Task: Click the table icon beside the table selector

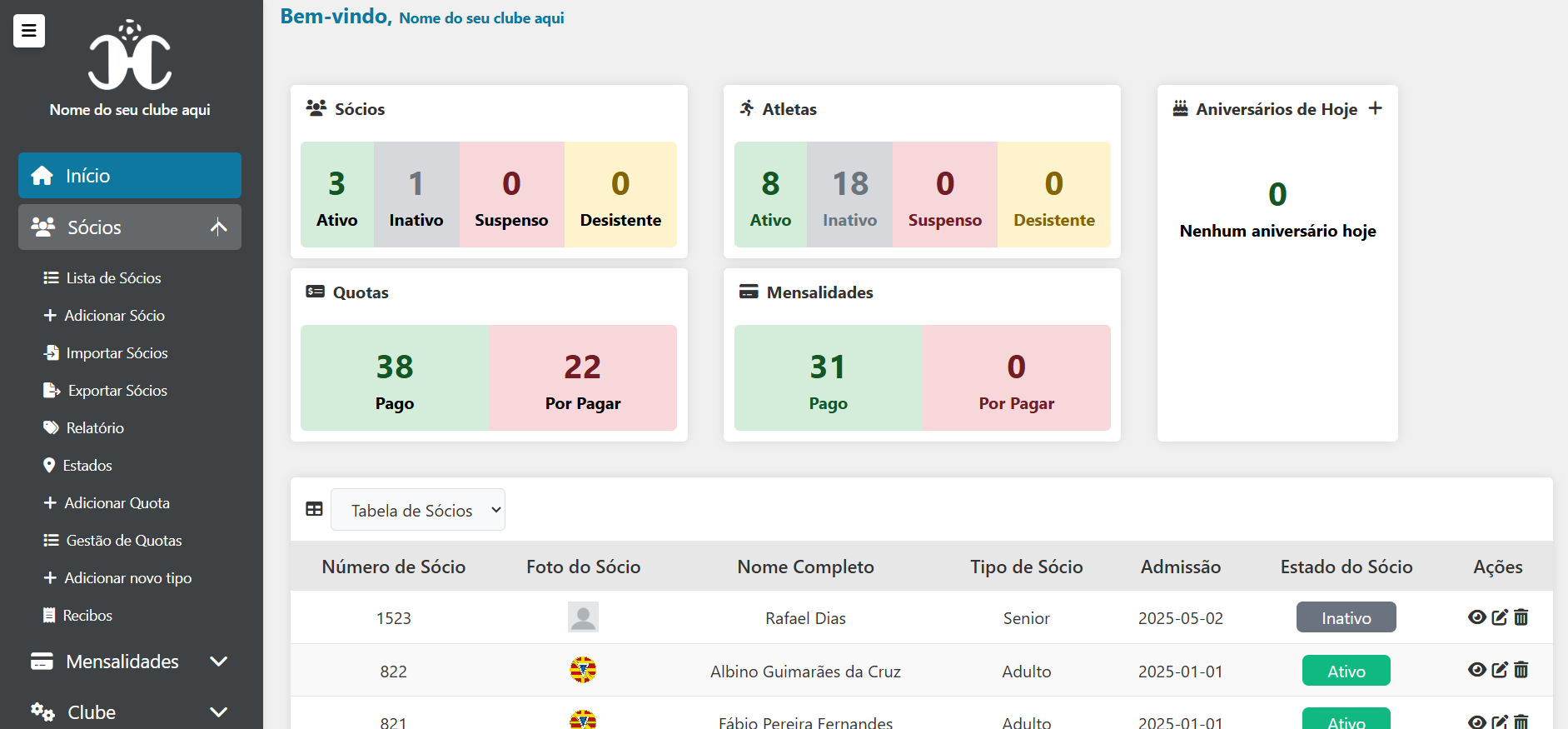Action: [314, 509]
